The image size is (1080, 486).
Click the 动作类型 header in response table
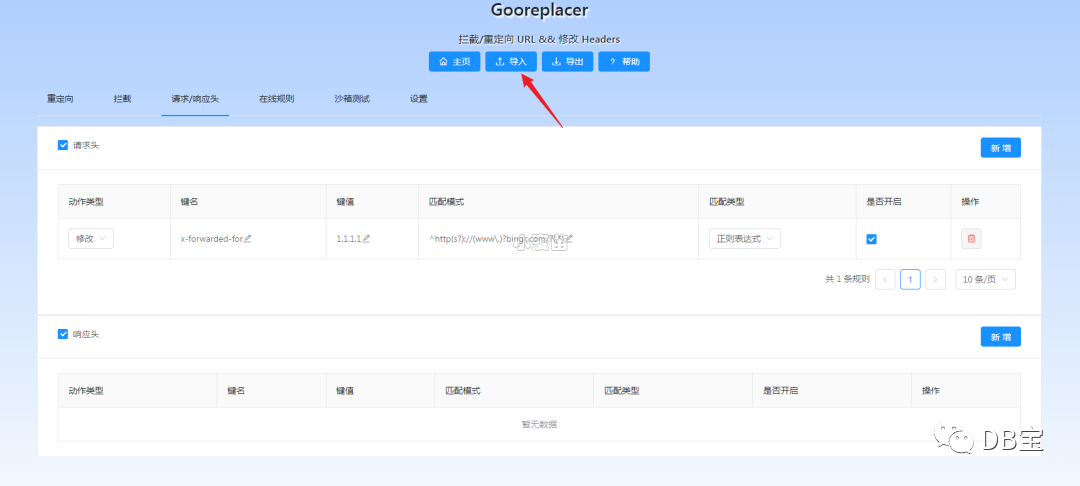point(86,390)
